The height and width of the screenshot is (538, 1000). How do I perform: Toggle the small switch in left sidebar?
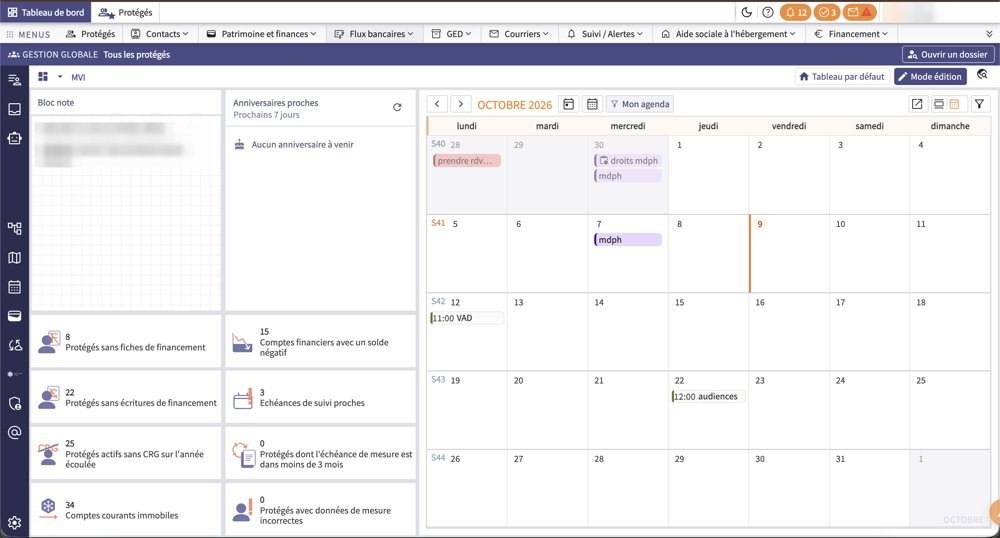tap(15, 374)
